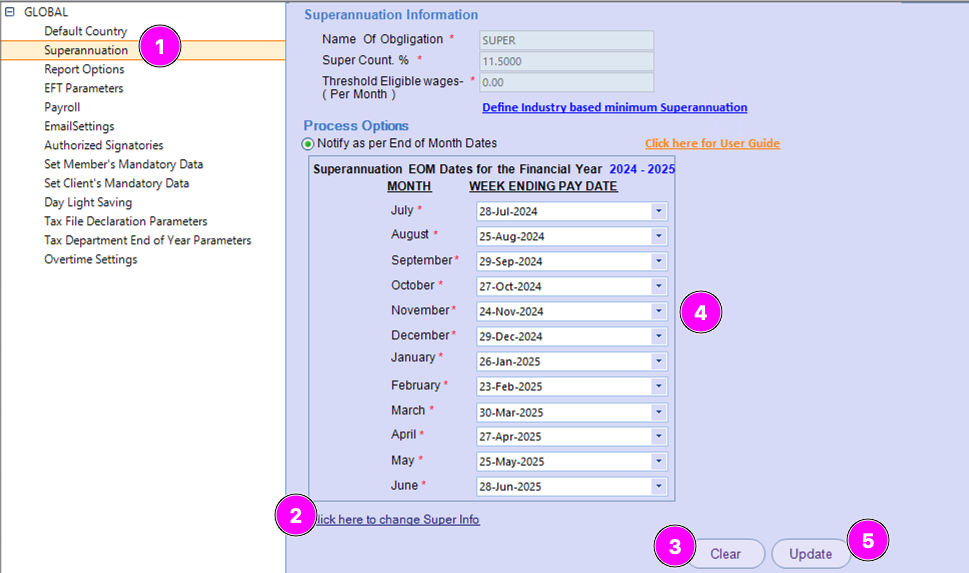Click the Name Of Obligation field
The height and width of the screenshot is (573, 969).
[566, 40]
